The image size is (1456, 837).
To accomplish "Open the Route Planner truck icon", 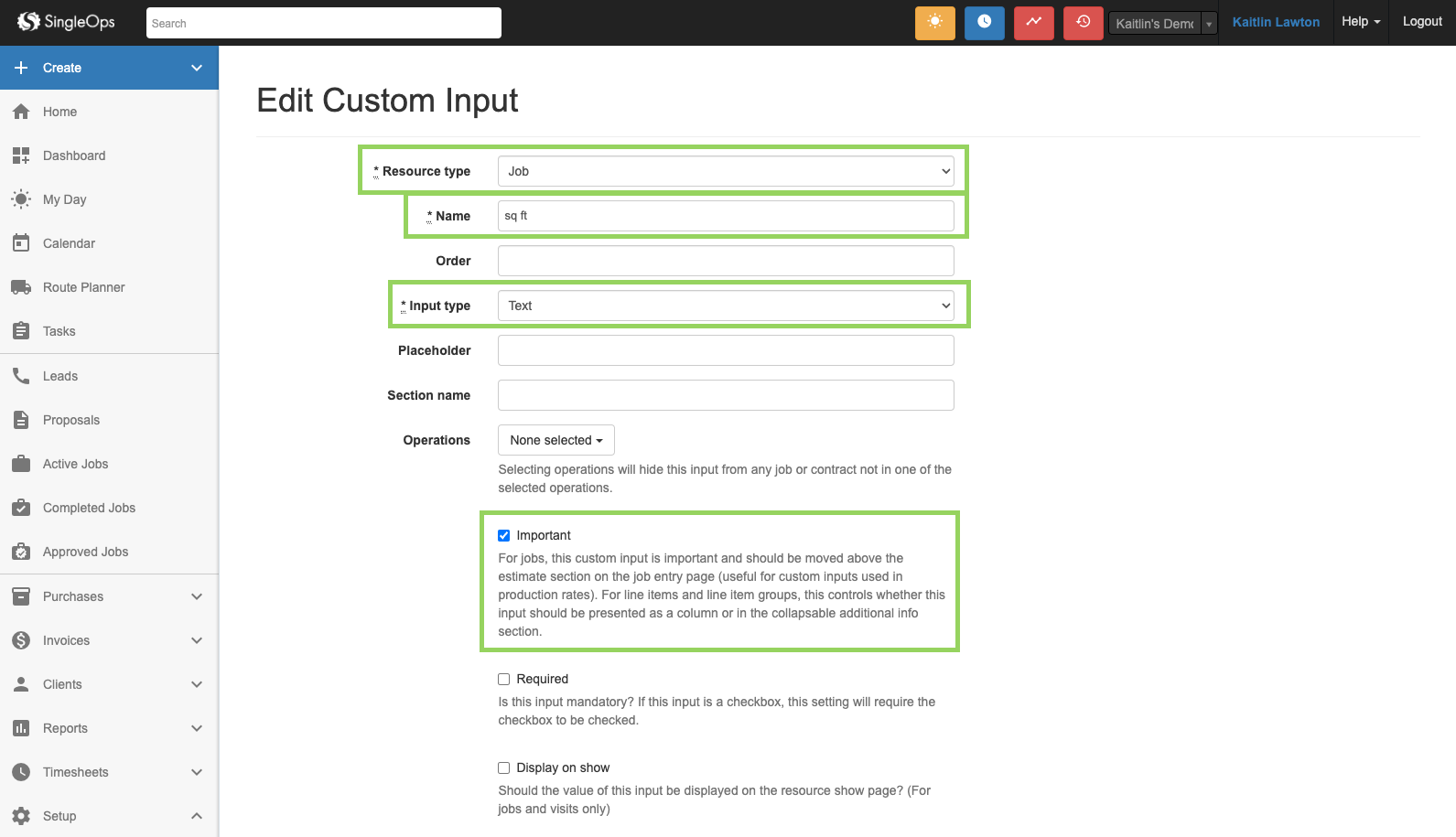I will point(21,287).
